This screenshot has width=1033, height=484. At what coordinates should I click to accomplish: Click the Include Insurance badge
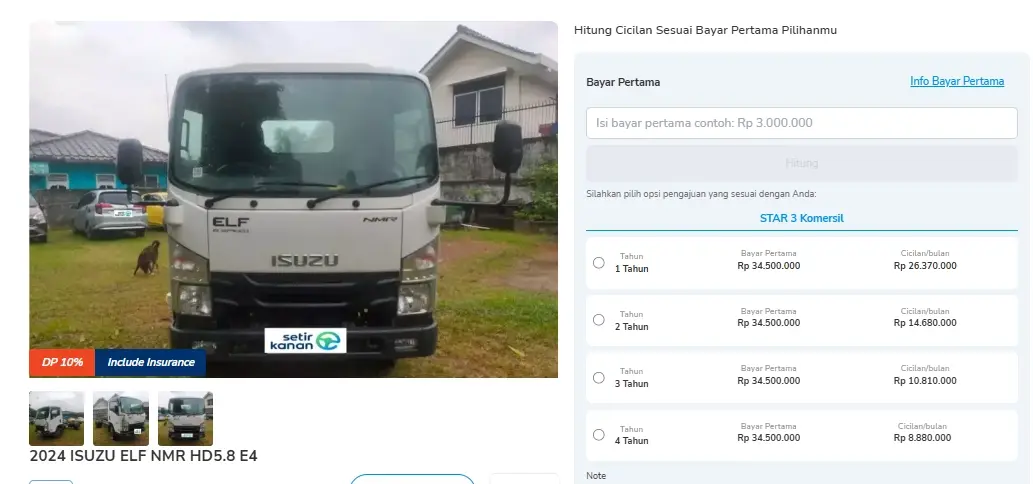coord(151,362)
